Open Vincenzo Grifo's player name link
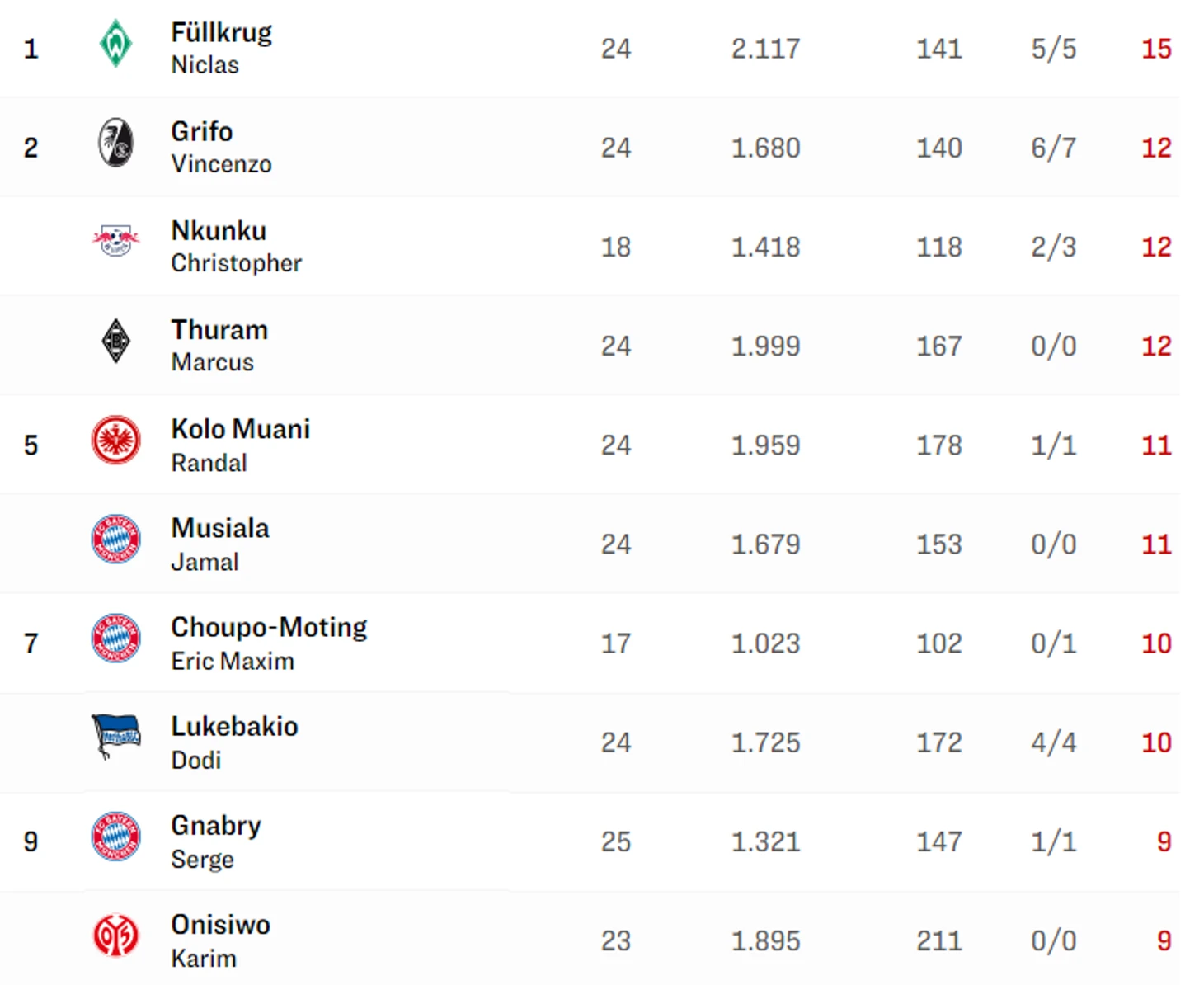 (221, 147)
